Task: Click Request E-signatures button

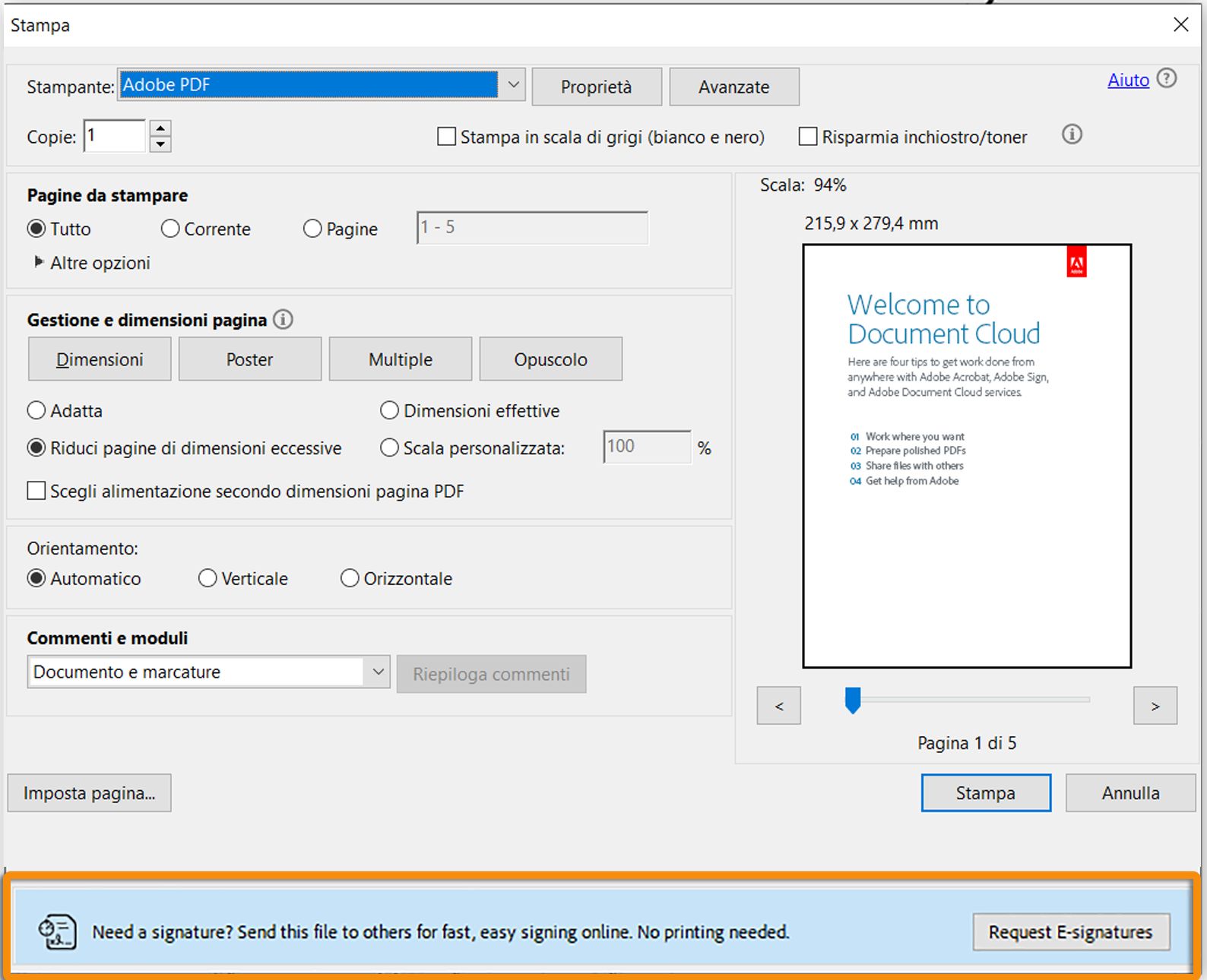Action: (x=1071, y=932)
